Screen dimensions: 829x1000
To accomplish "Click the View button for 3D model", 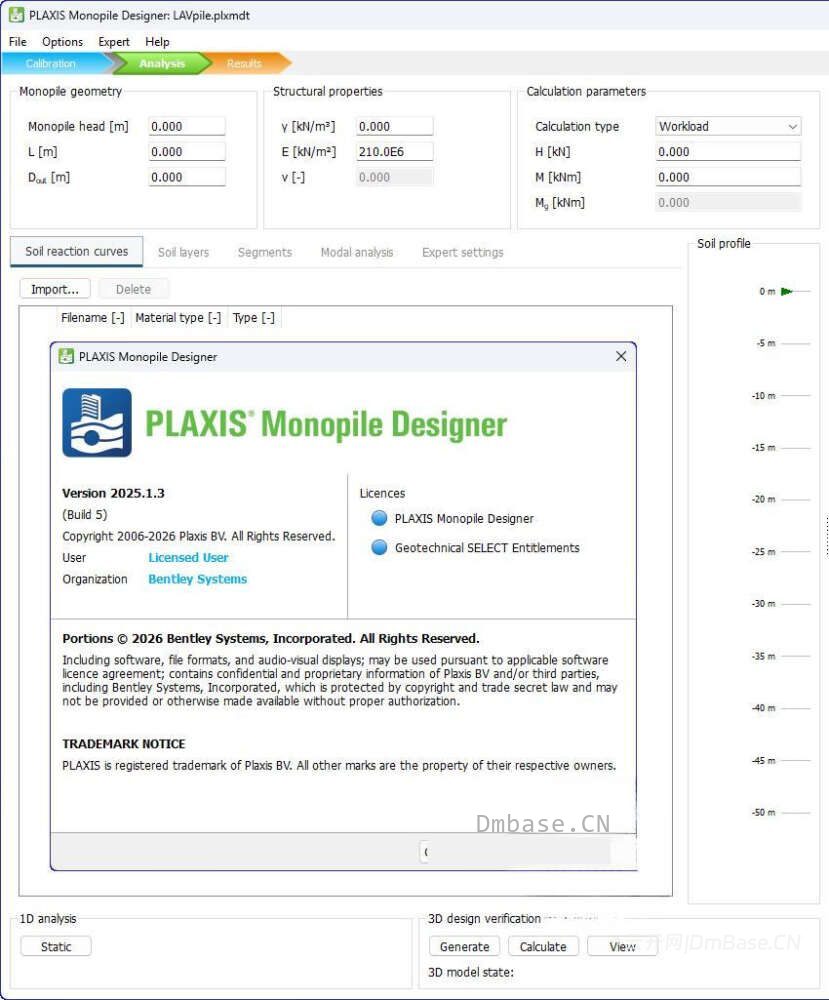I will click(622, 946).
